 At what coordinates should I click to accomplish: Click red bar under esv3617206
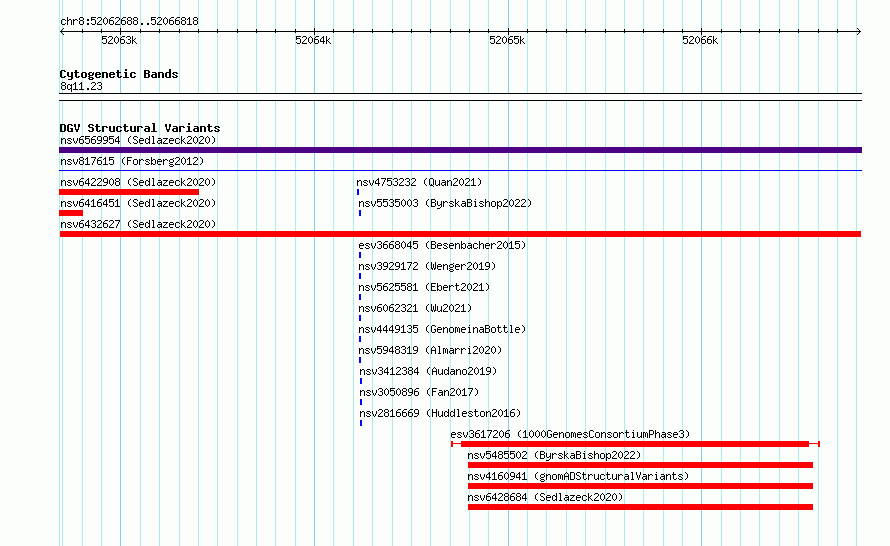click(x=635, y=444)
